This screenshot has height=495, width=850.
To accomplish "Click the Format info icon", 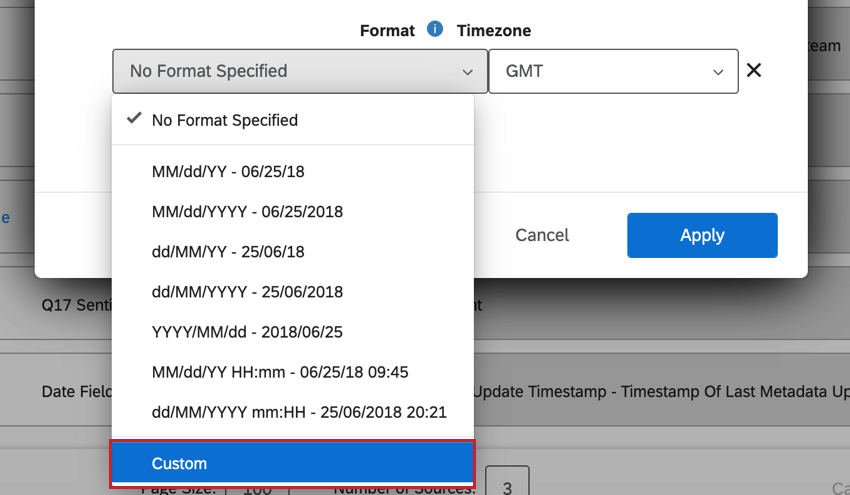I will pyautogui.click(x=435, y=30).
